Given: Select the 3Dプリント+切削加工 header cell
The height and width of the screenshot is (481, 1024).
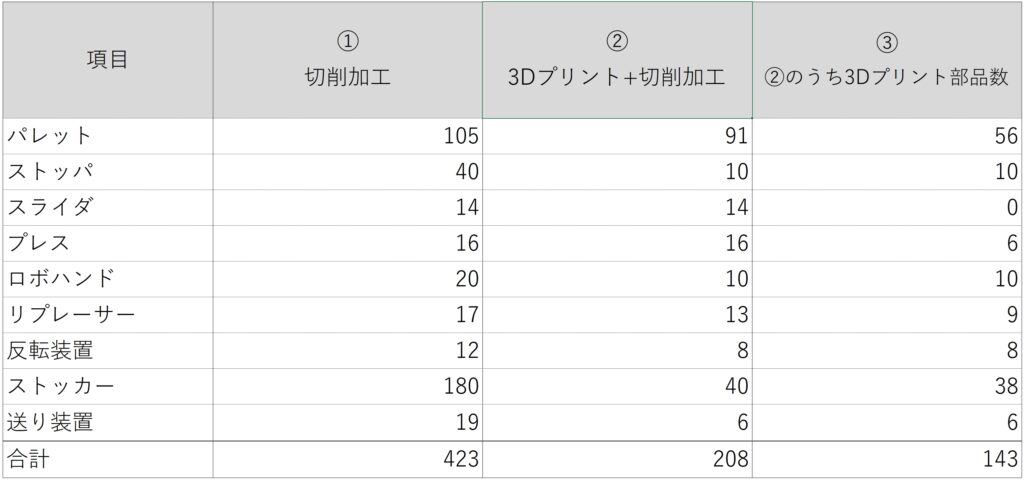Looking at the screenshot, I should tap(617, 60).
